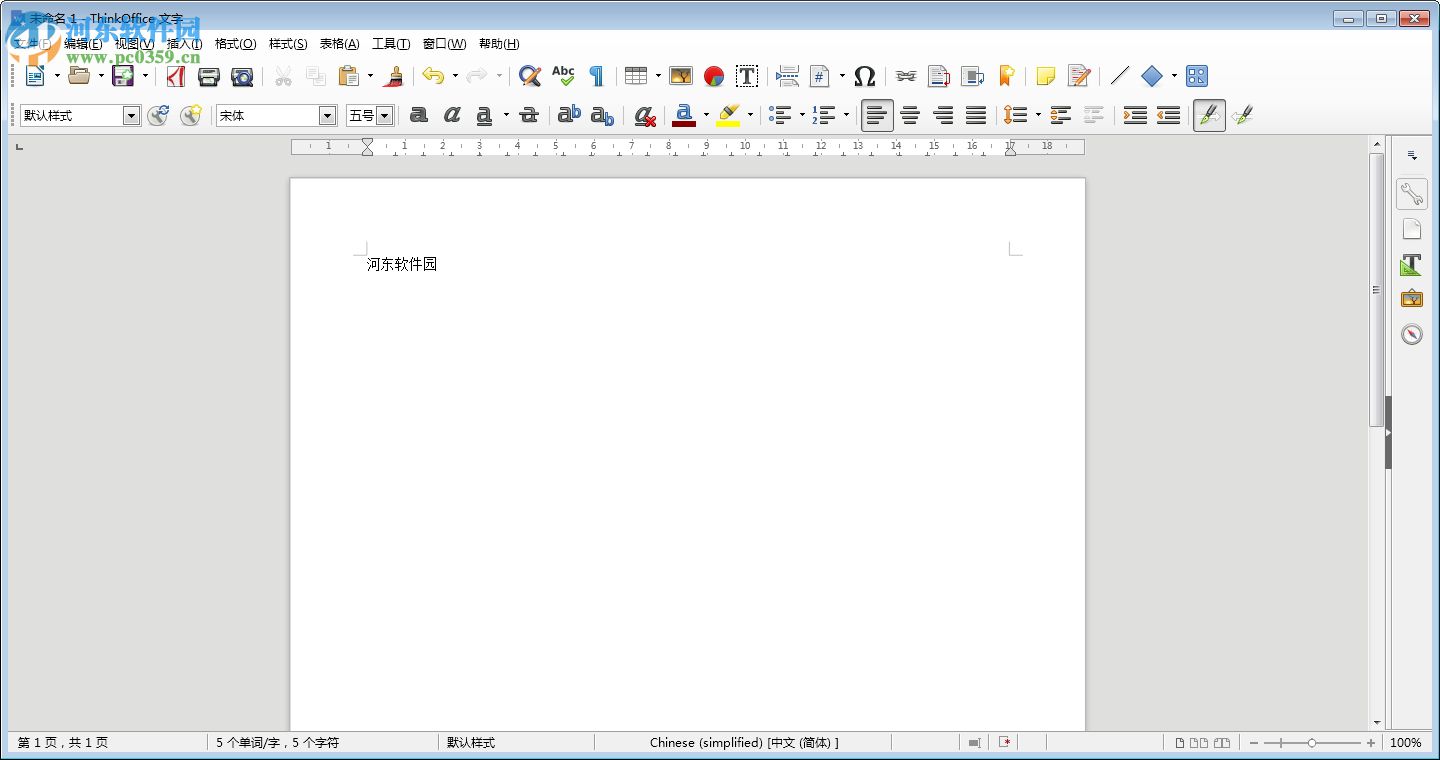The height and width of the screenshot is (760, 1440).
Task: Run the spelling check
Action: tap(563, 76)
